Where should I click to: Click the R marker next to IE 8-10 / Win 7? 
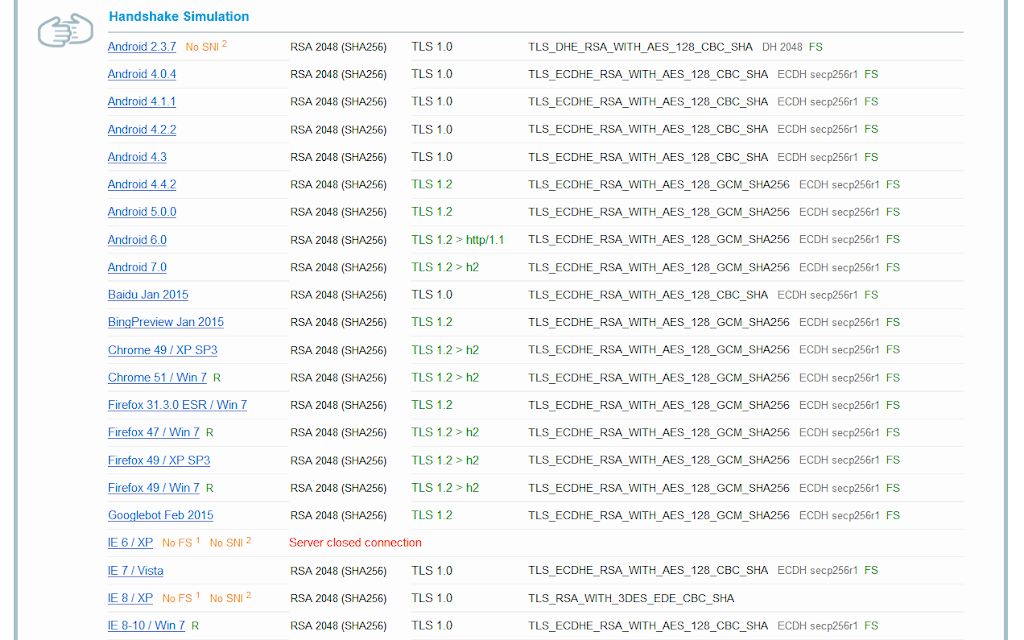[x=195, y=626]
